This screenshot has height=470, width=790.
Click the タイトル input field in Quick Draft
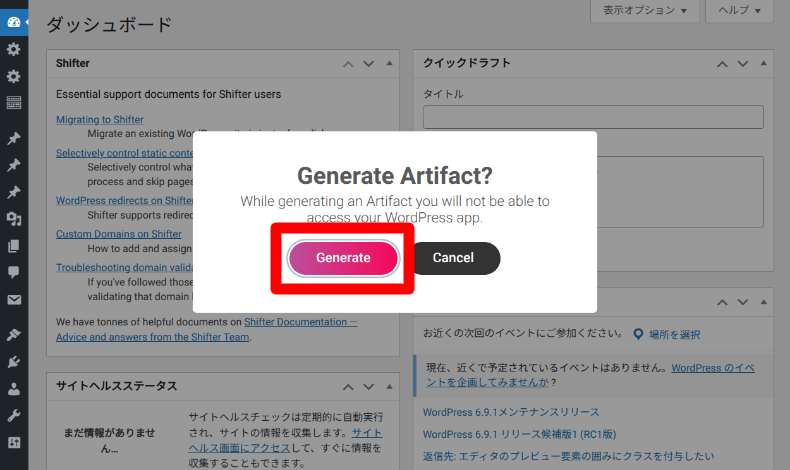593,117
